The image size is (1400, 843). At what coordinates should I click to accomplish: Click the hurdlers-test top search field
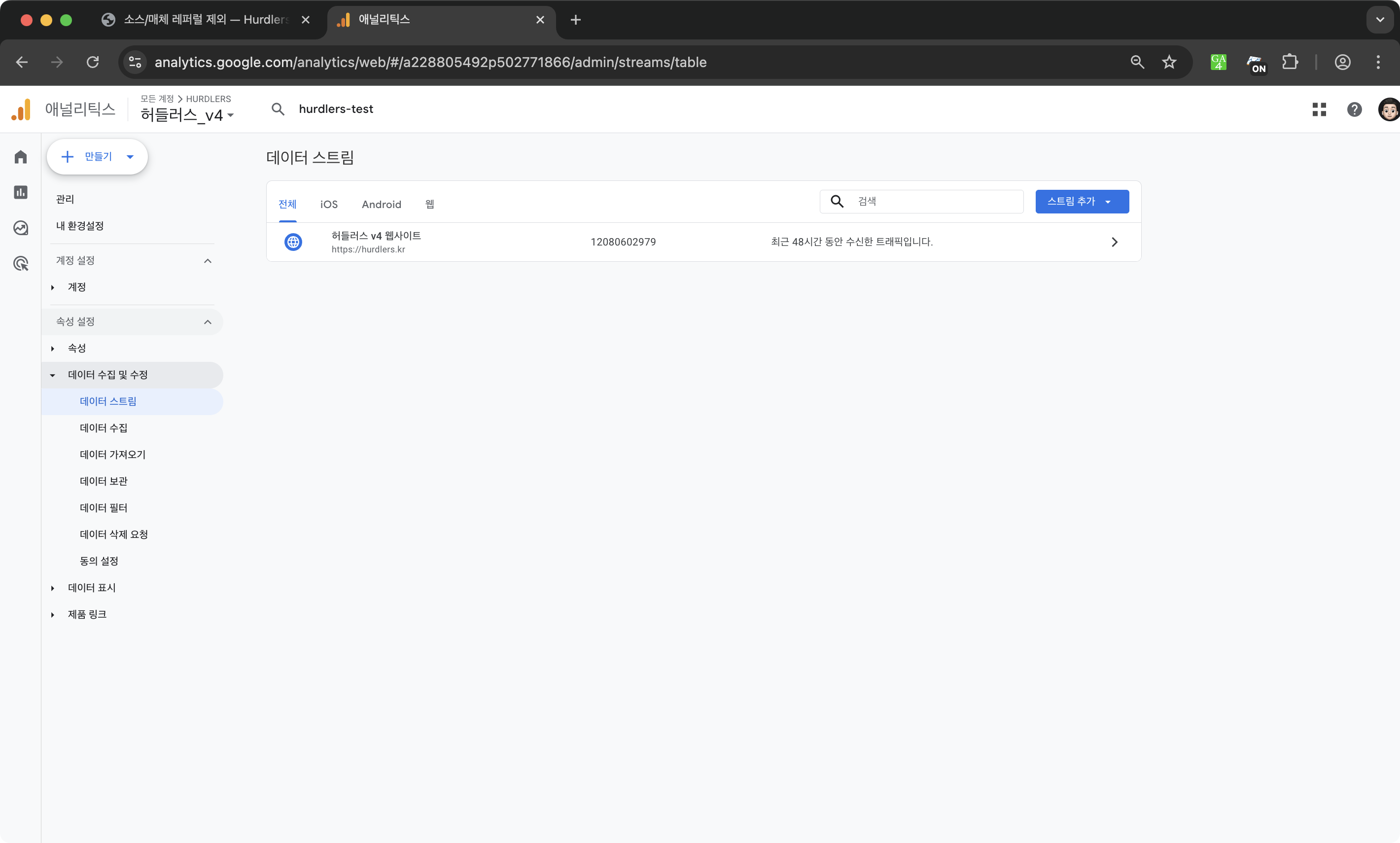tap(336, 109)
